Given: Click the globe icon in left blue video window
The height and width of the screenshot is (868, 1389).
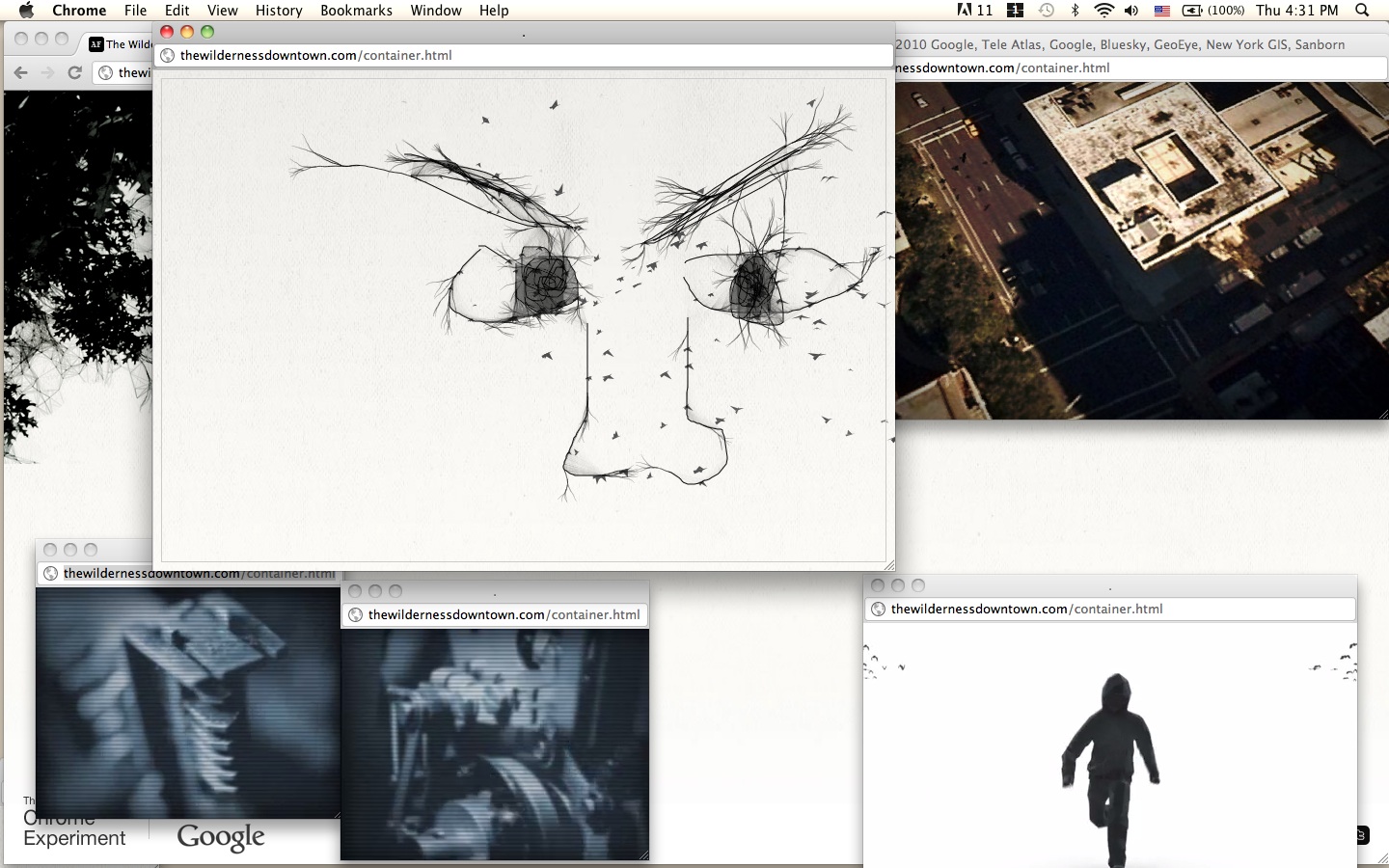Looking at the screenshot, I should point(51,574).
